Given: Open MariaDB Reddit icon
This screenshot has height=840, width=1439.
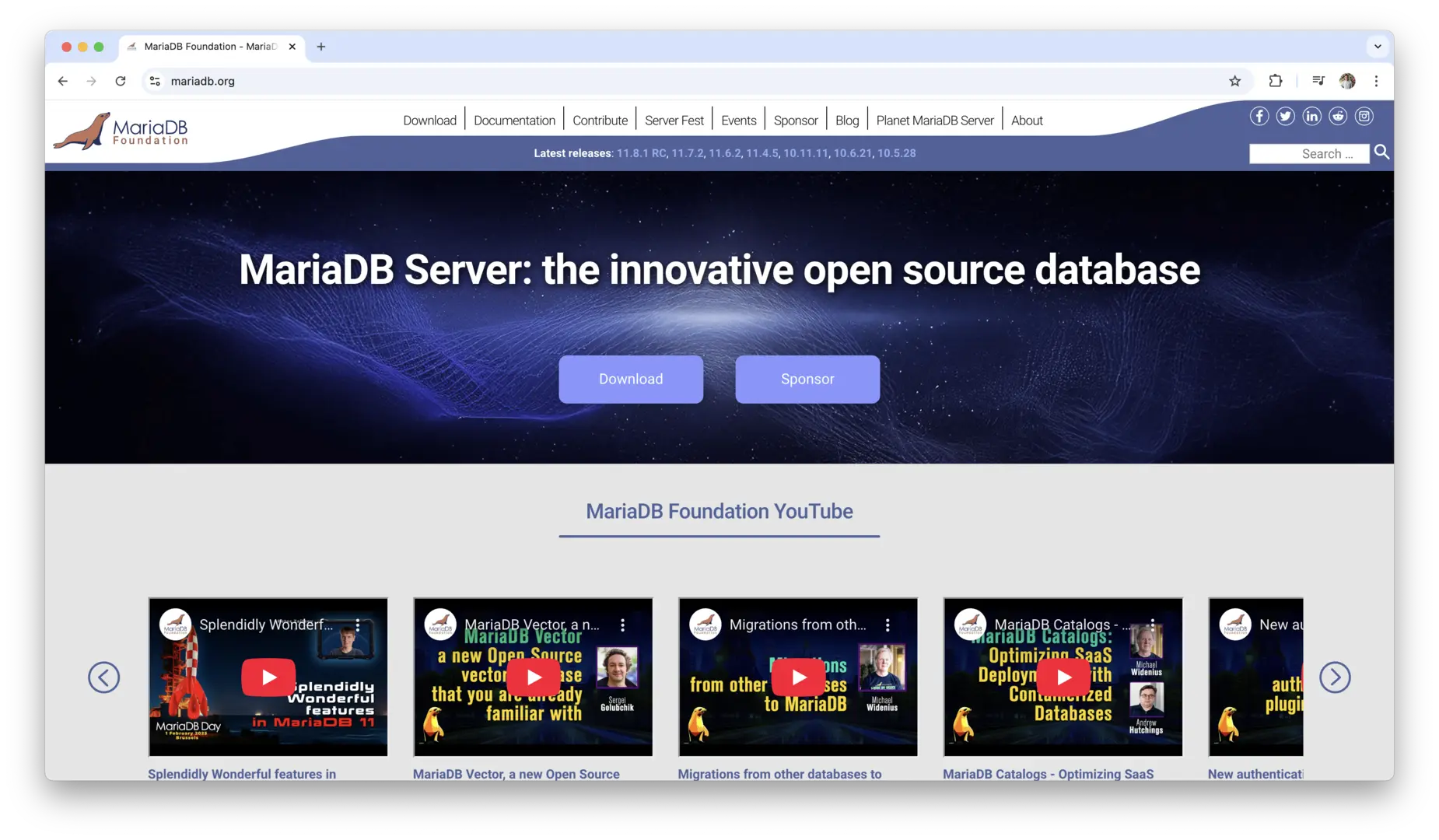Looking at the screenshot, I should 1338,117.
